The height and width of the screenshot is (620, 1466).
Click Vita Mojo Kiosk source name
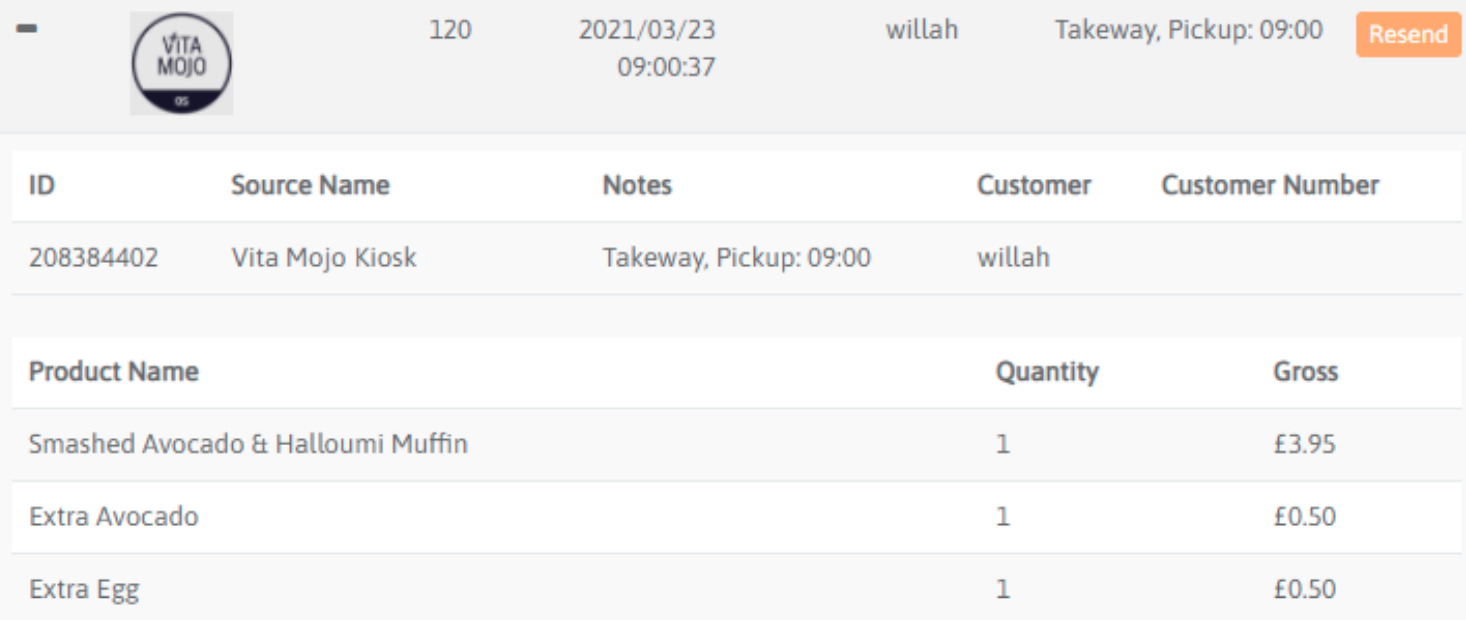click(324, 258)
